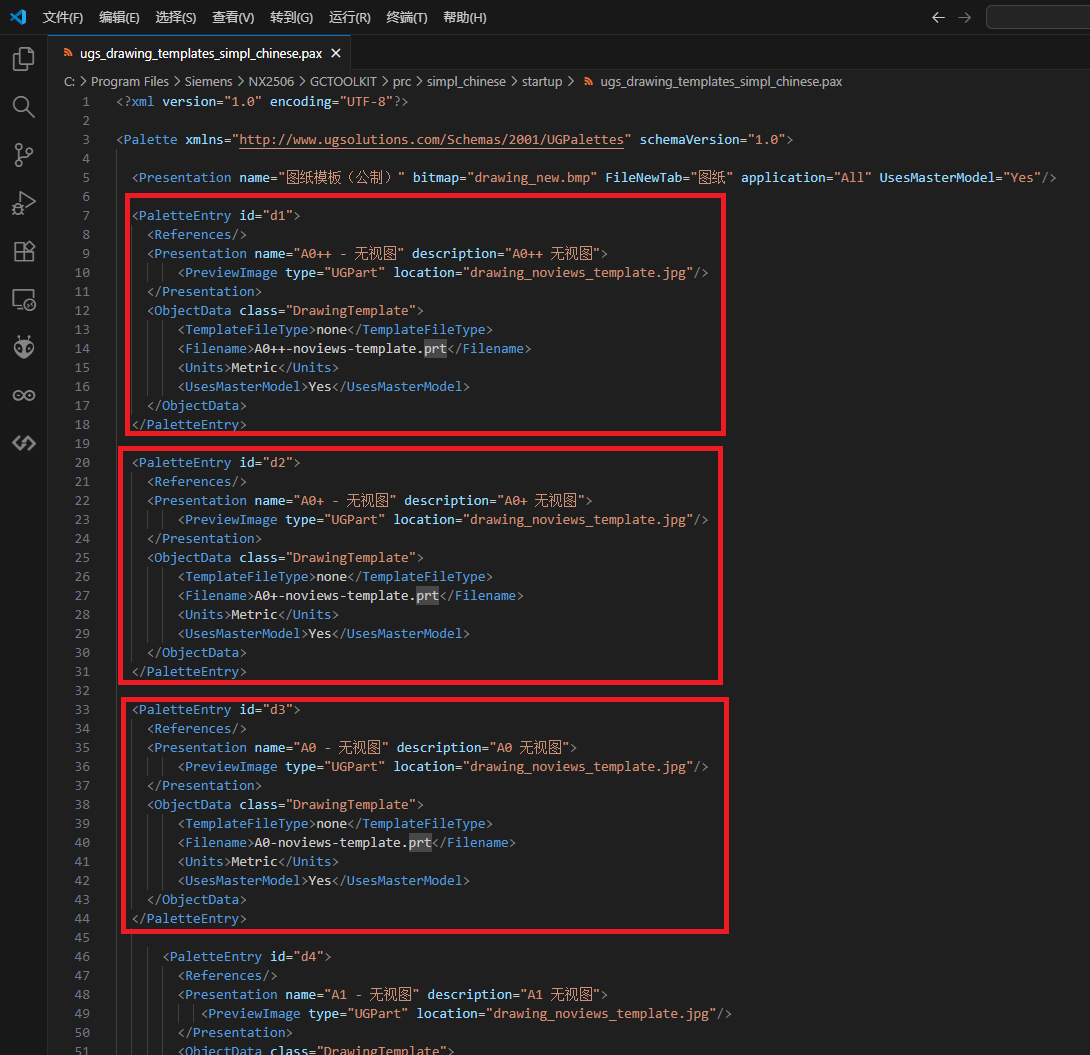
Task: Open the Search view in sidebar
Action: pos(23,107)
